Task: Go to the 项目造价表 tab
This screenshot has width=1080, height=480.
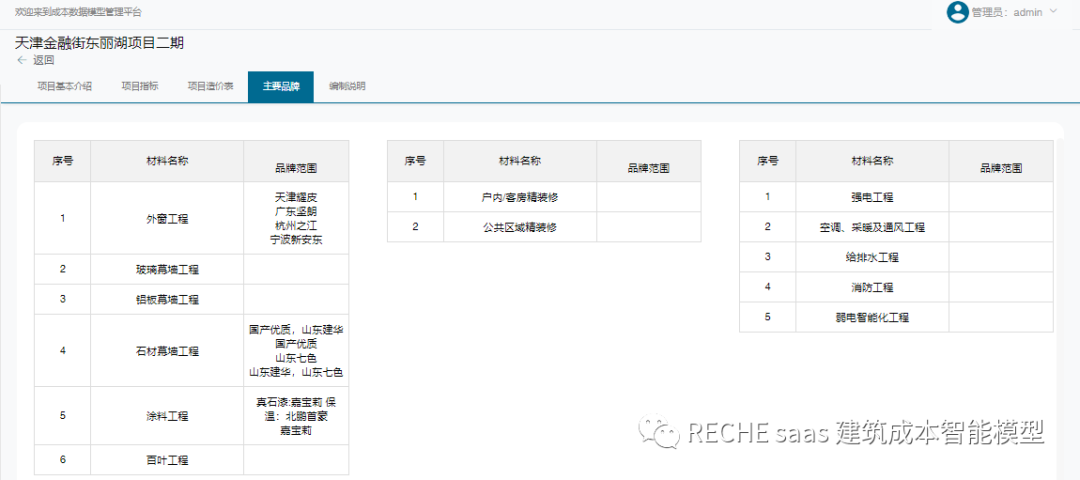Action: pyautogui.click(x=211, y=86)
